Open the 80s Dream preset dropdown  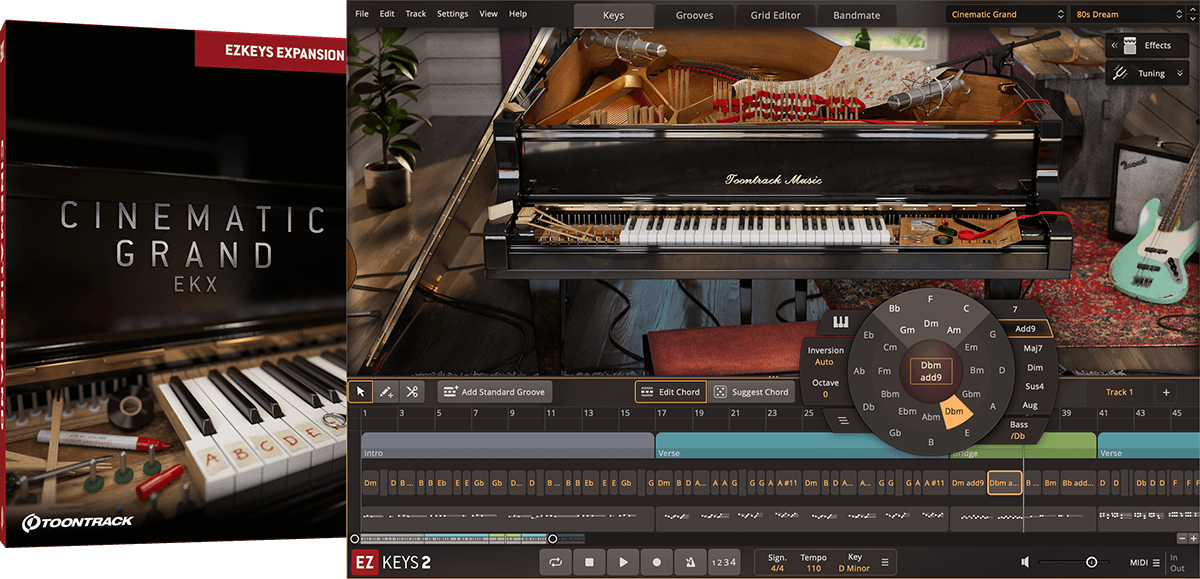[x=1126, y=14]
